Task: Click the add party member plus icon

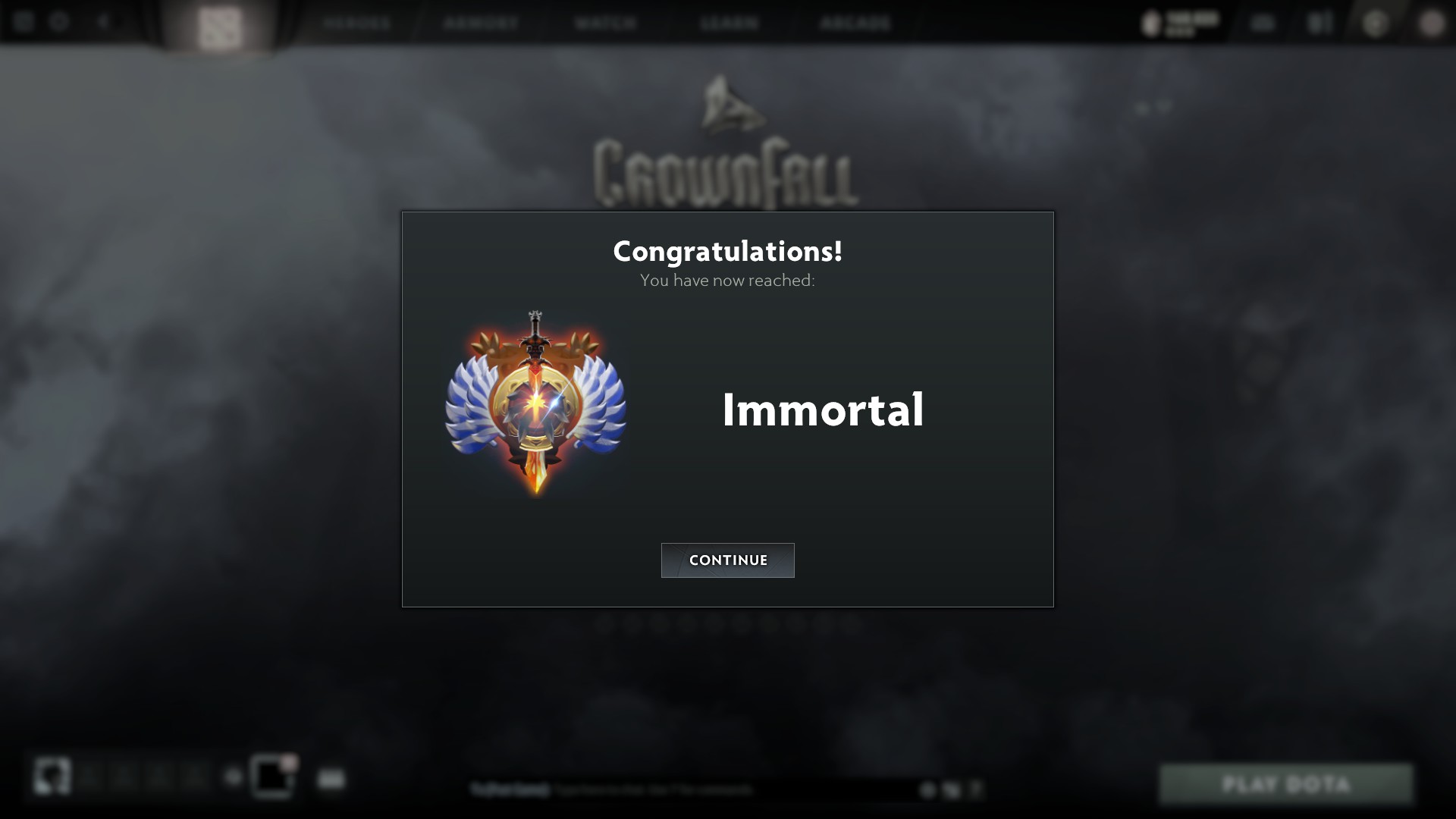Action: pyautogui.click(x=234, y=777)
